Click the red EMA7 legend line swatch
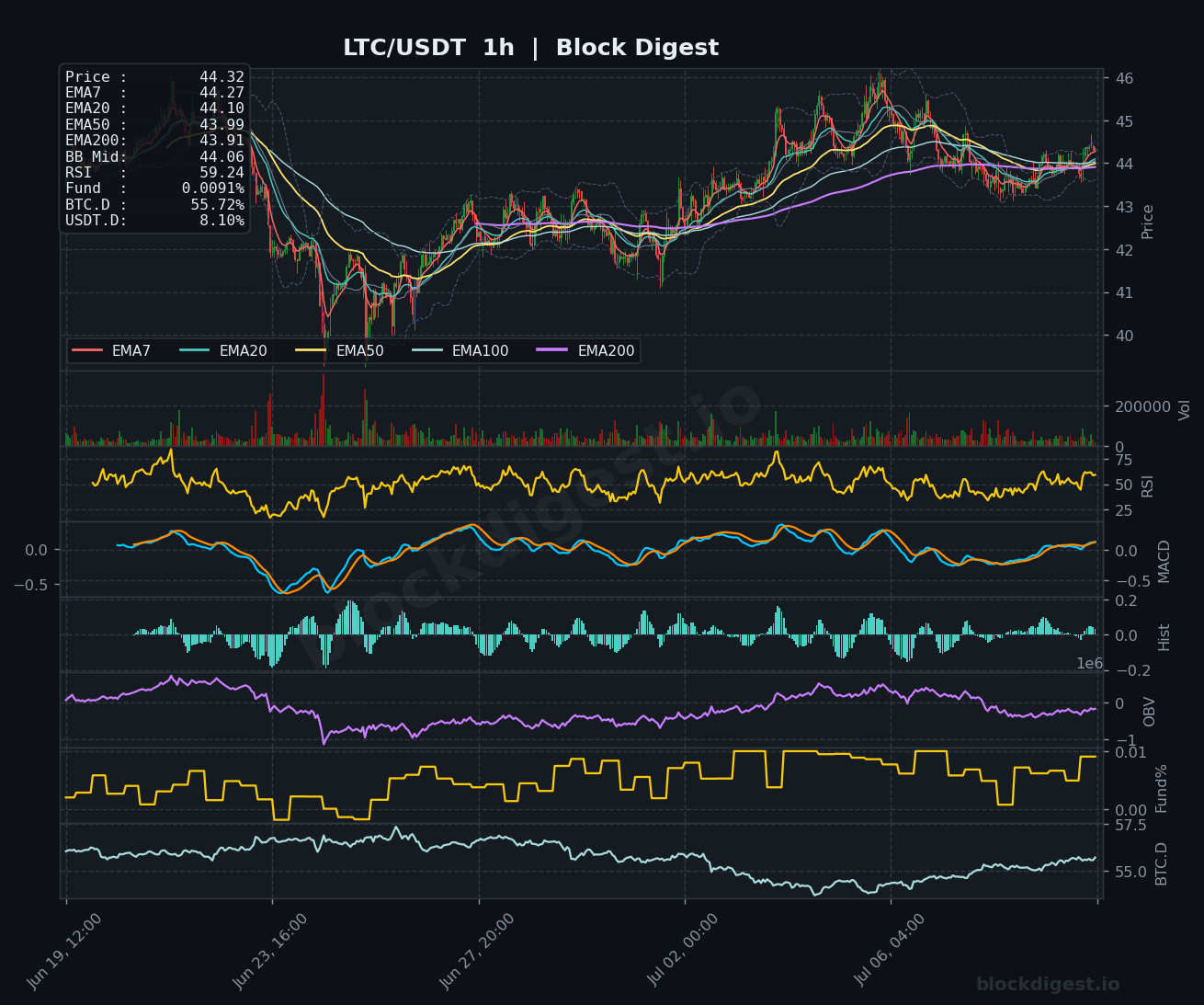 (87, 351)
